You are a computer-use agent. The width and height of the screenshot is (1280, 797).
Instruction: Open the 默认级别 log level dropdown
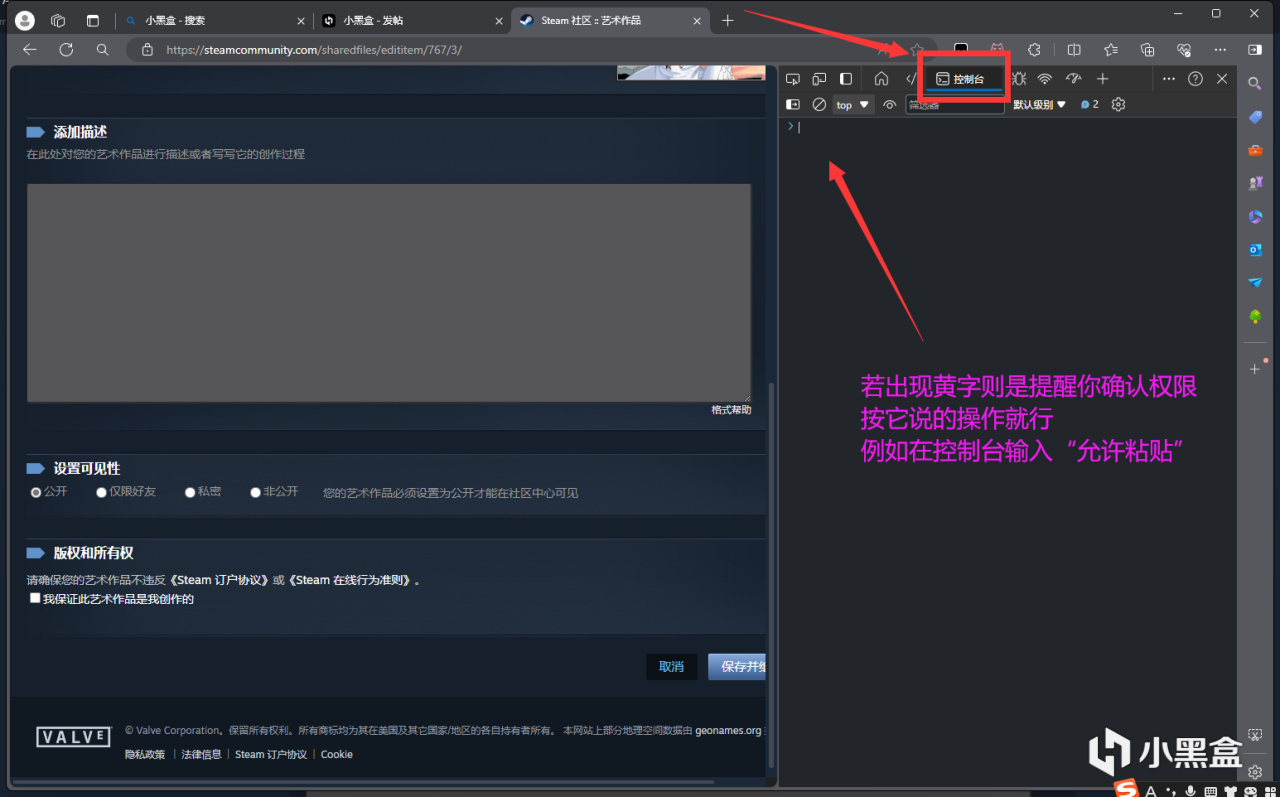(1040, 104)
